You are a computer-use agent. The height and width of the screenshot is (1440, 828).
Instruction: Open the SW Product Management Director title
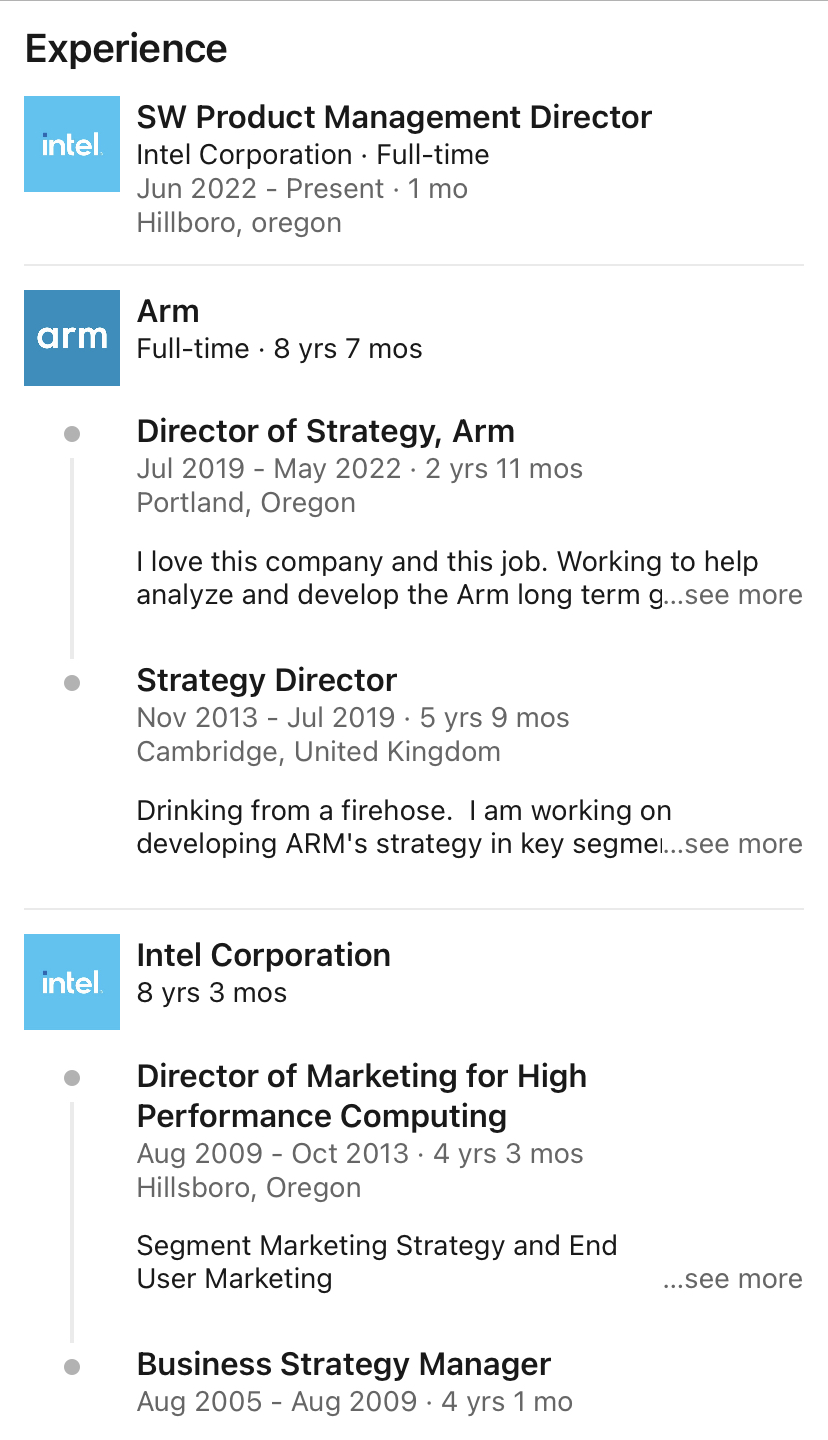(x=394, y=117)
